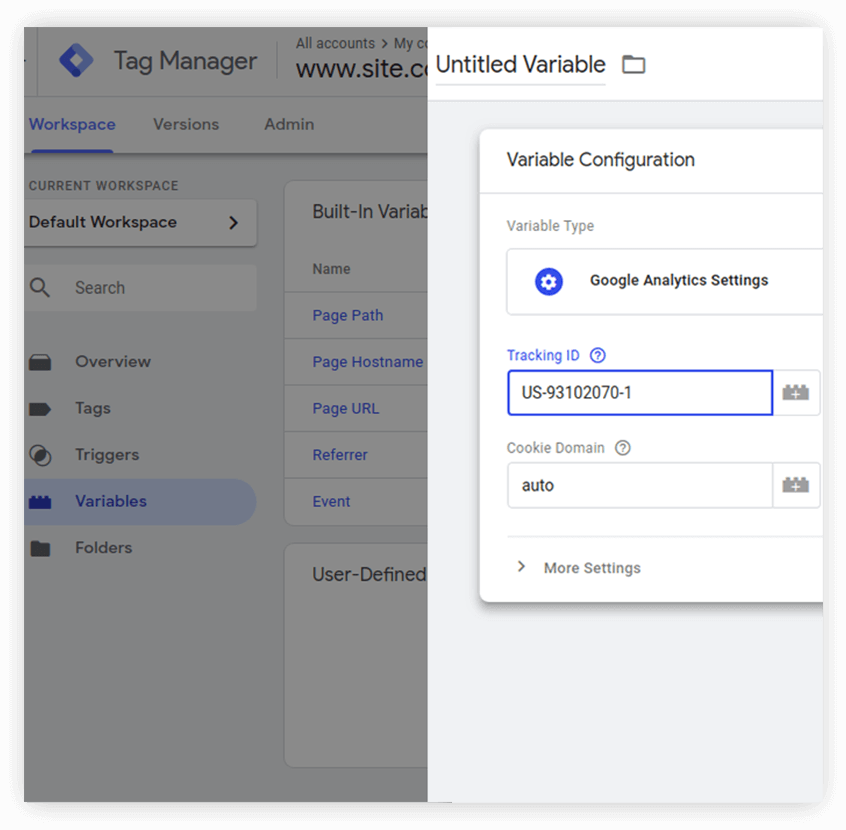Open Tracking ID help question mark
This screenshot has height=830, width=846.
[x=598, y=355]
